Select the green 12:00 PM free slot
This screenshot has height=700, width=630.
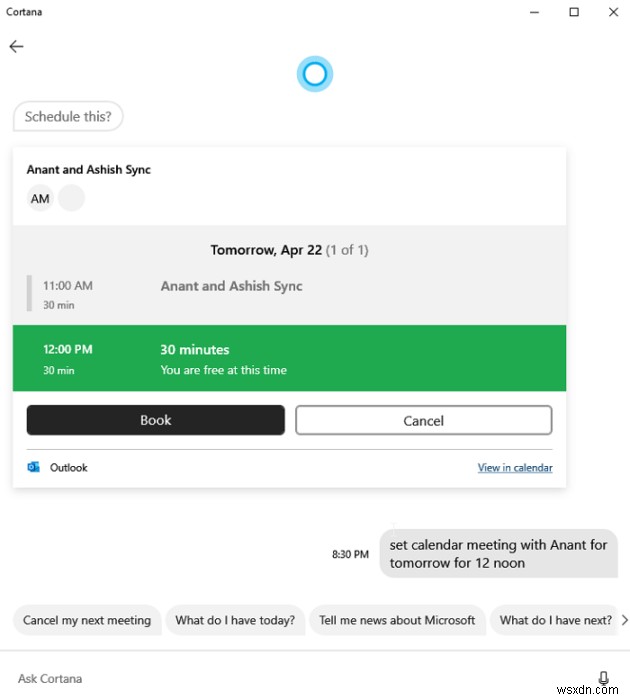289,358
